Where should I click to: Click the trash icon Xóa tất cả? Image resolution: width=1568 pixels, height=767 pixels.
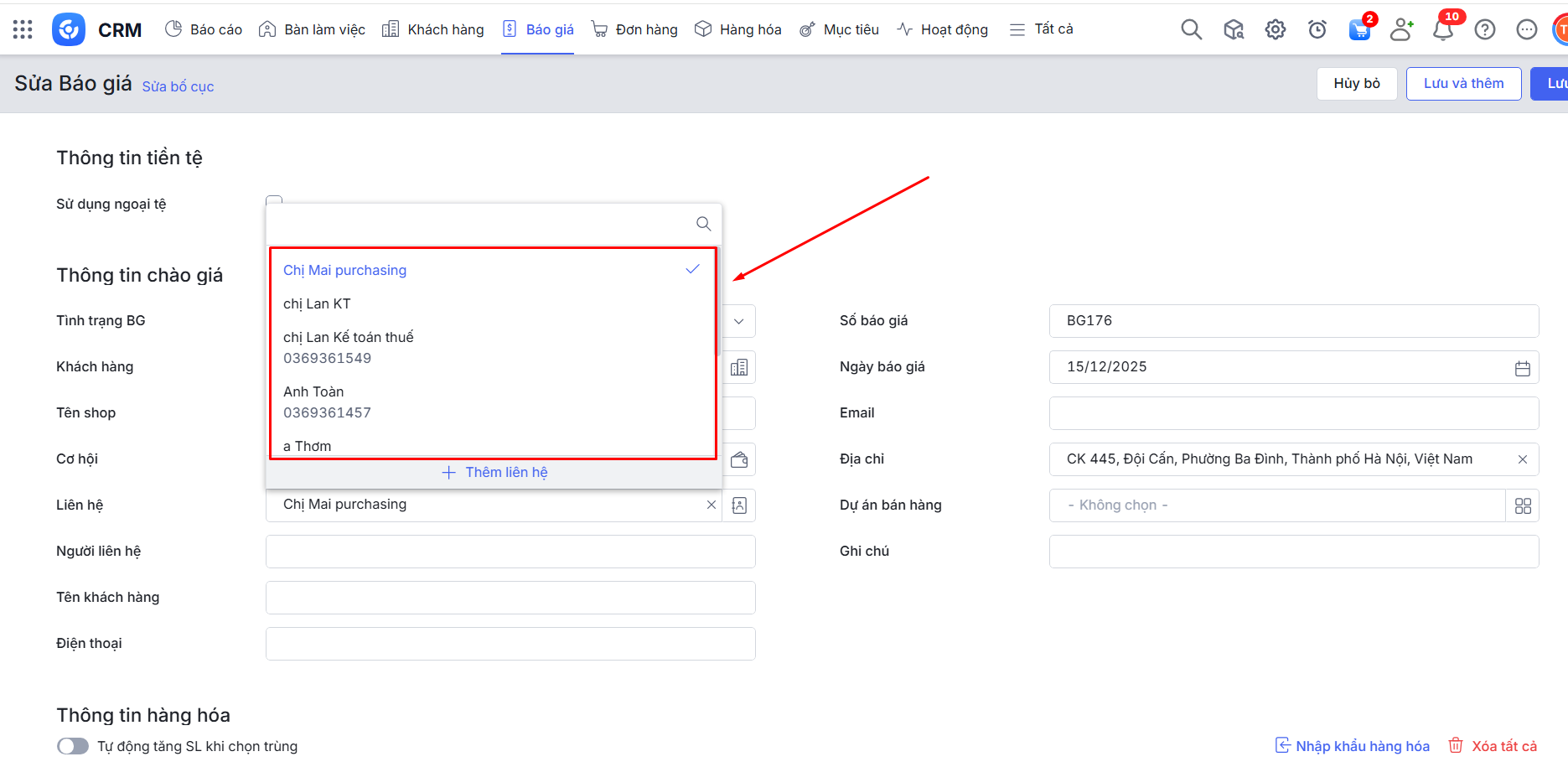click(1456, 745)
